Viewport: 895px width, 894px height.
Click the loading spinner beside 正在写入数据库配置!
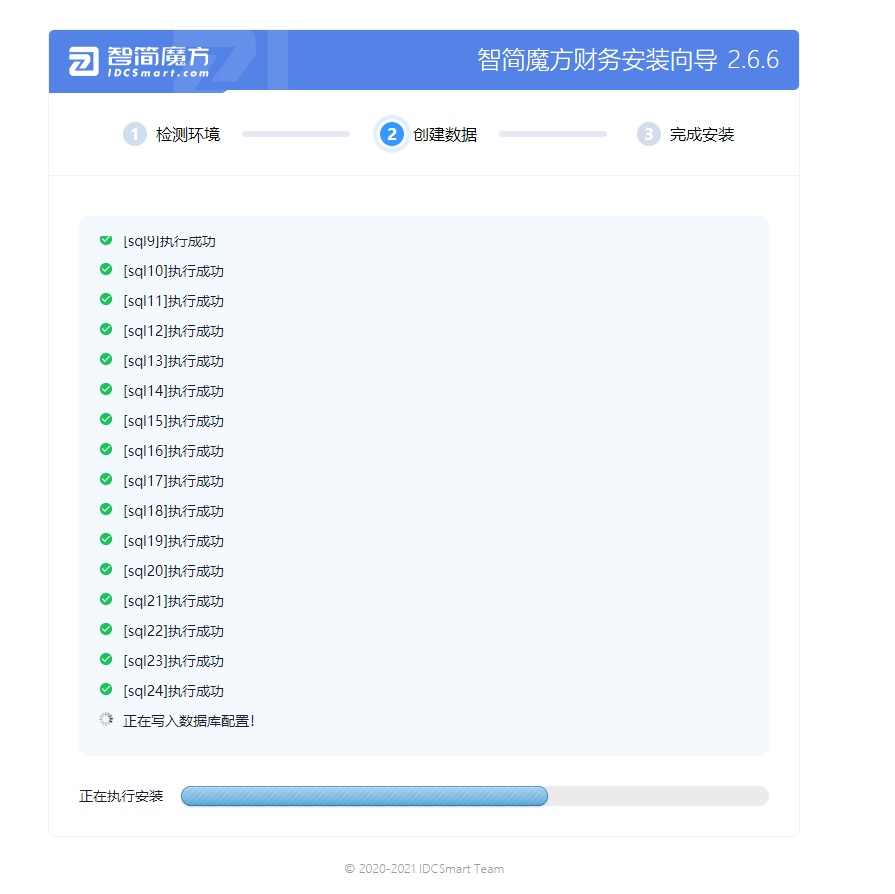(105, 720)
